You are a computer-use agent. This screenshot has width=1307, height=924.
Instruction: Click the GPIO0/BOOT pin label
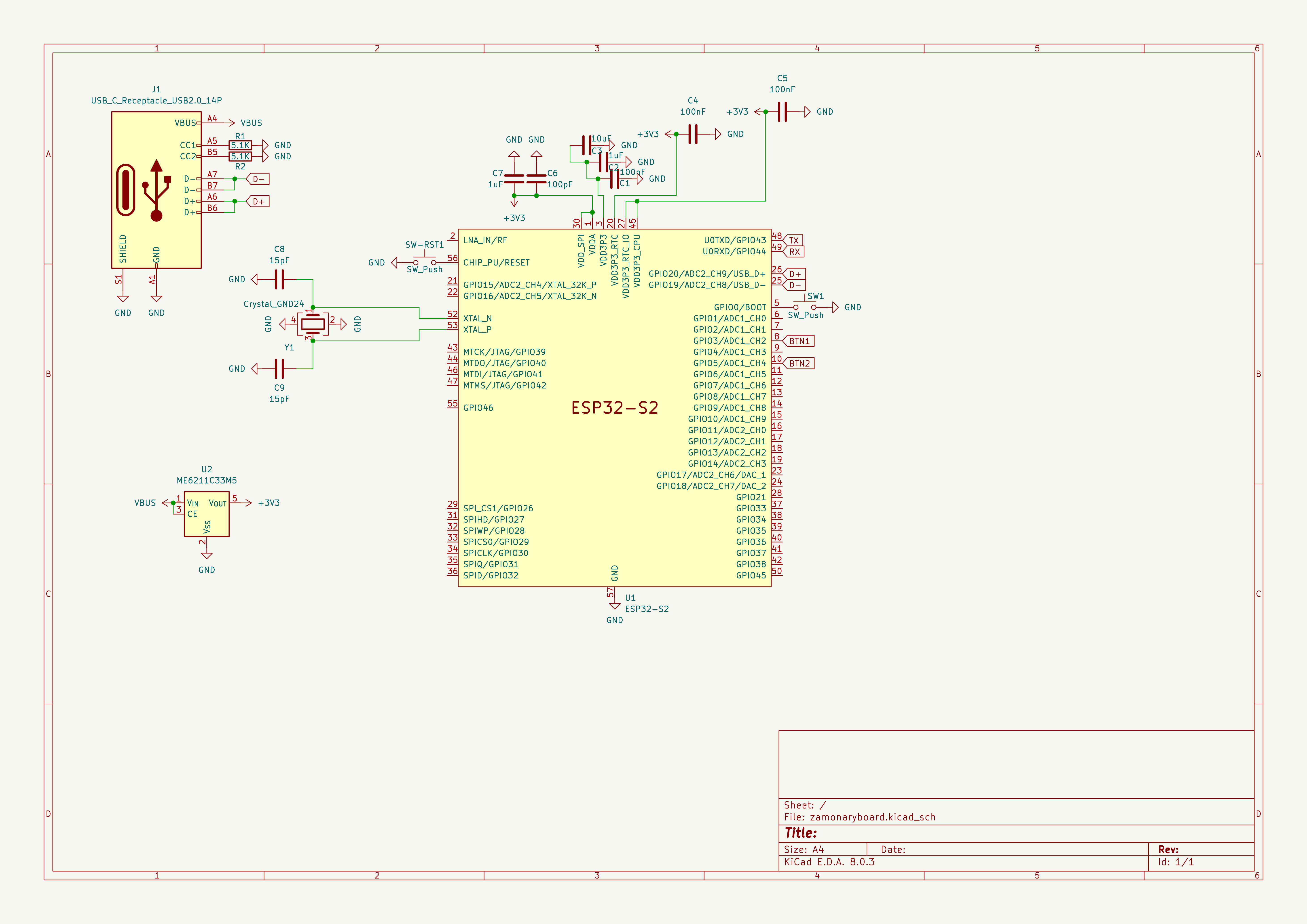(x=740, y=307)
